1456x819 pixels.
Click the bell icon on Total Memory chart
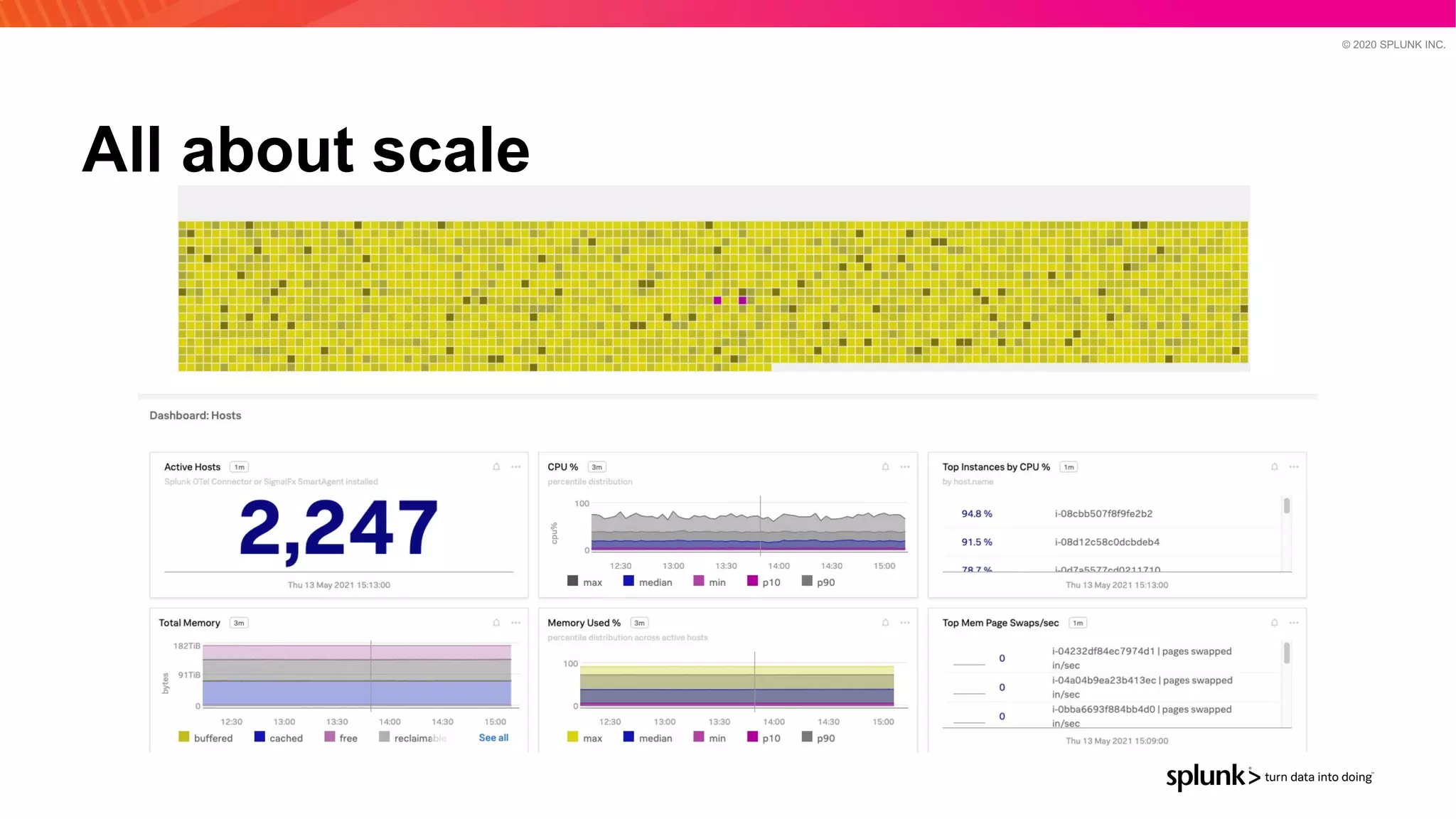(x=496, y=623)
